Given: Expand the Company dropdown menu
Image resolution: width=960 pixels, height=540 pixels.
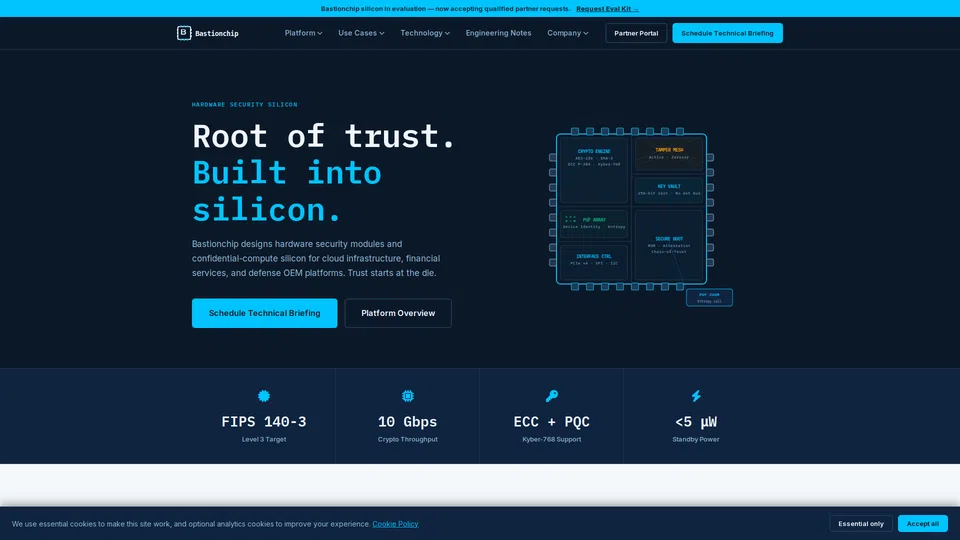Looking at the screenshot, I should [x=568, y=33].
